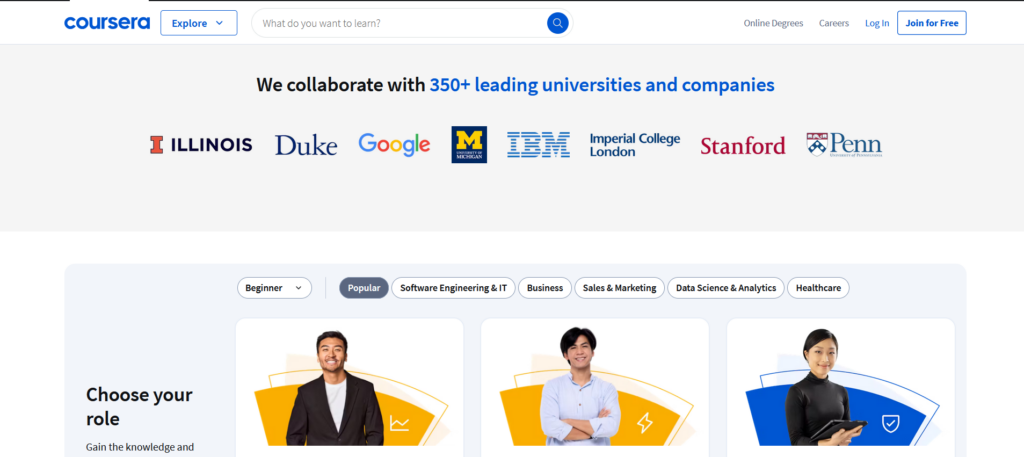Open the role card with woman holding tablet

(840, 388)
